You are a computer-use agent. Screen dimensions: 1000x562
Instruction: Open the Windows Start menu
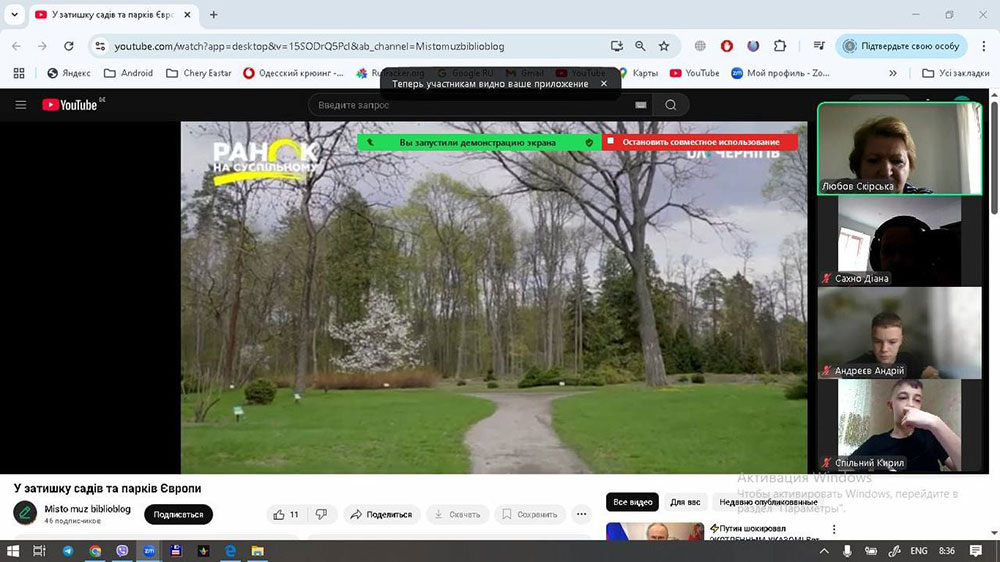point(13,551)
